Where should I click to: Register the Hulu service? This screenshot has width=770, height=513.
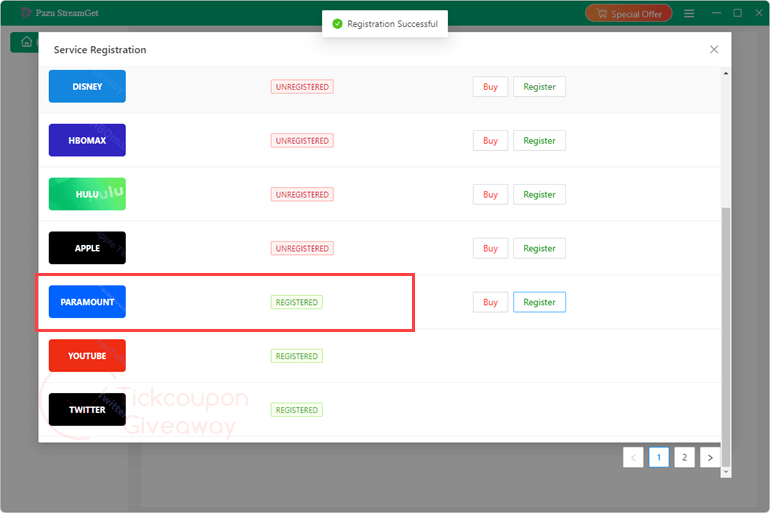point(539,194)
